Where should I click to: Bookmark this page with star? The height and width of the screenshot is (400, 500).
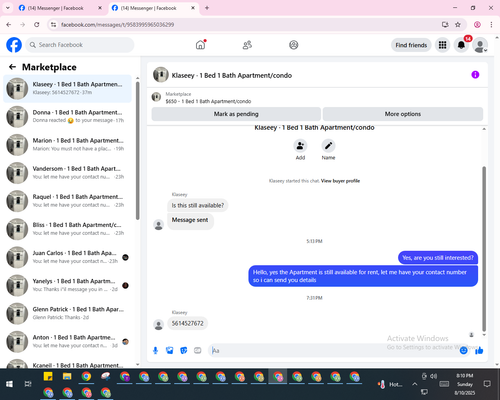458,24
